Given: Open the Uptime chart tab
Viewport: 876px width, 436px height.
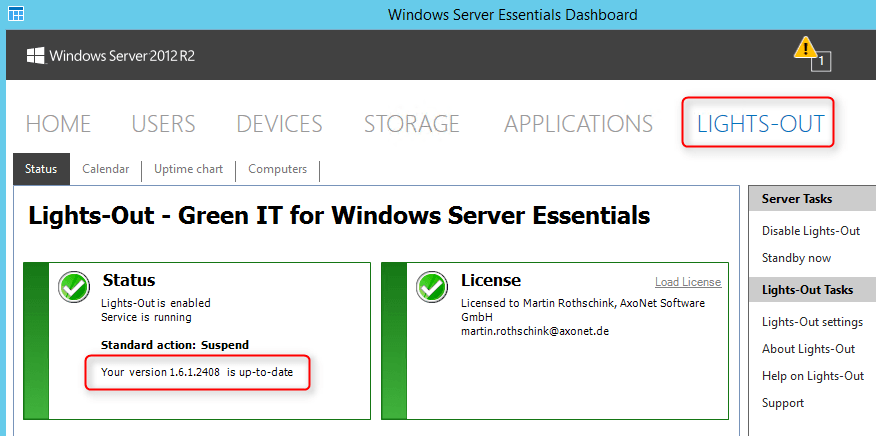Looking at the screenshot, I should 188,169.
